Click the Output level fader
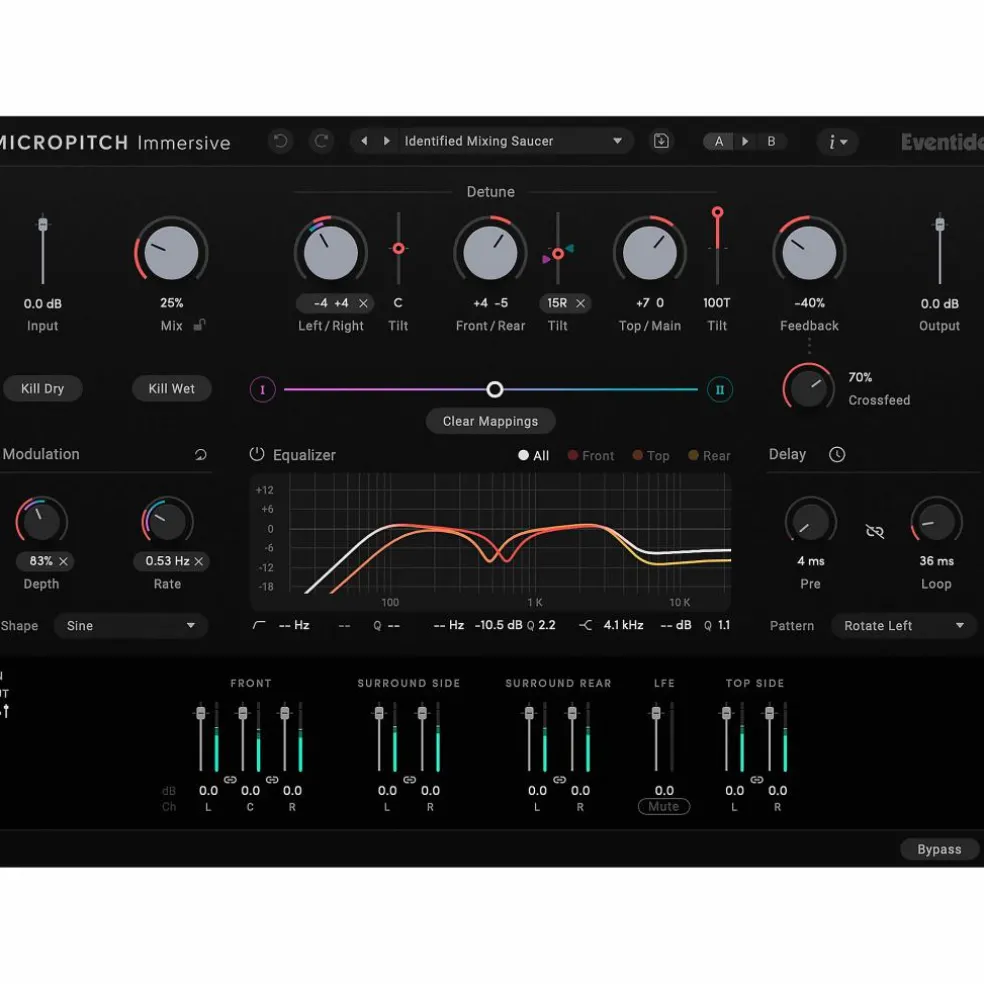 939,224
